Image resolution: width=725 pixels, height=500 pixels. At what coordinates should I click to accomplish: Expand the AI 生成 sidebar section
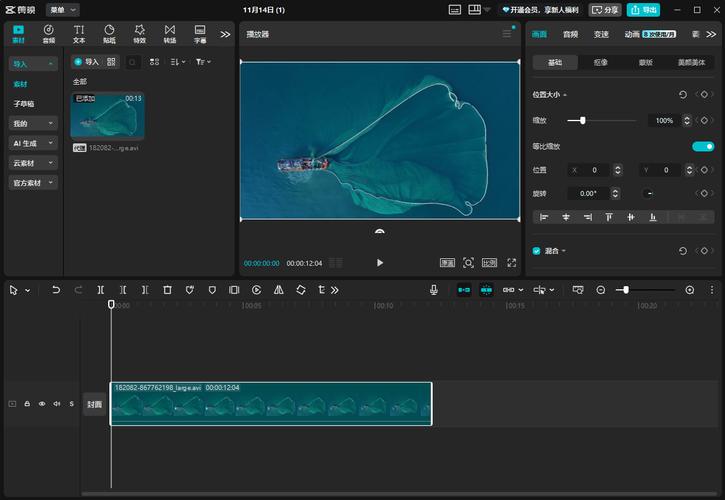pyautogui.click(x=34, y=143)
